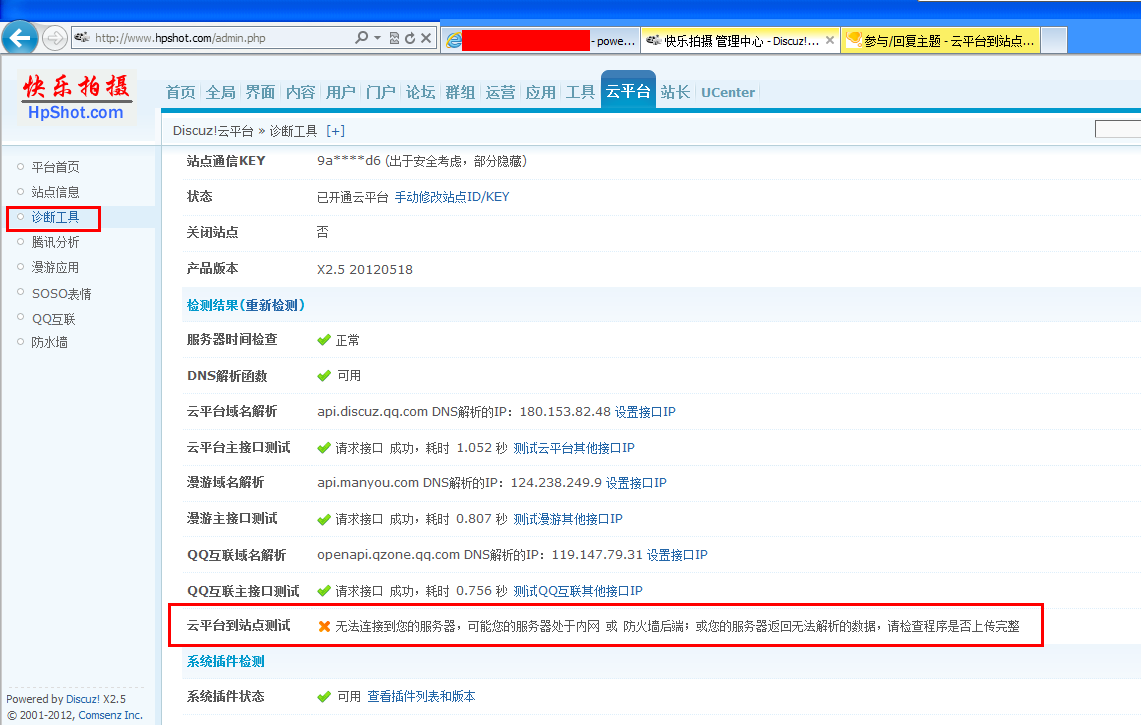Go back with the browser back arrow
Screen dimensions: 1141x725
click(20, 37)
